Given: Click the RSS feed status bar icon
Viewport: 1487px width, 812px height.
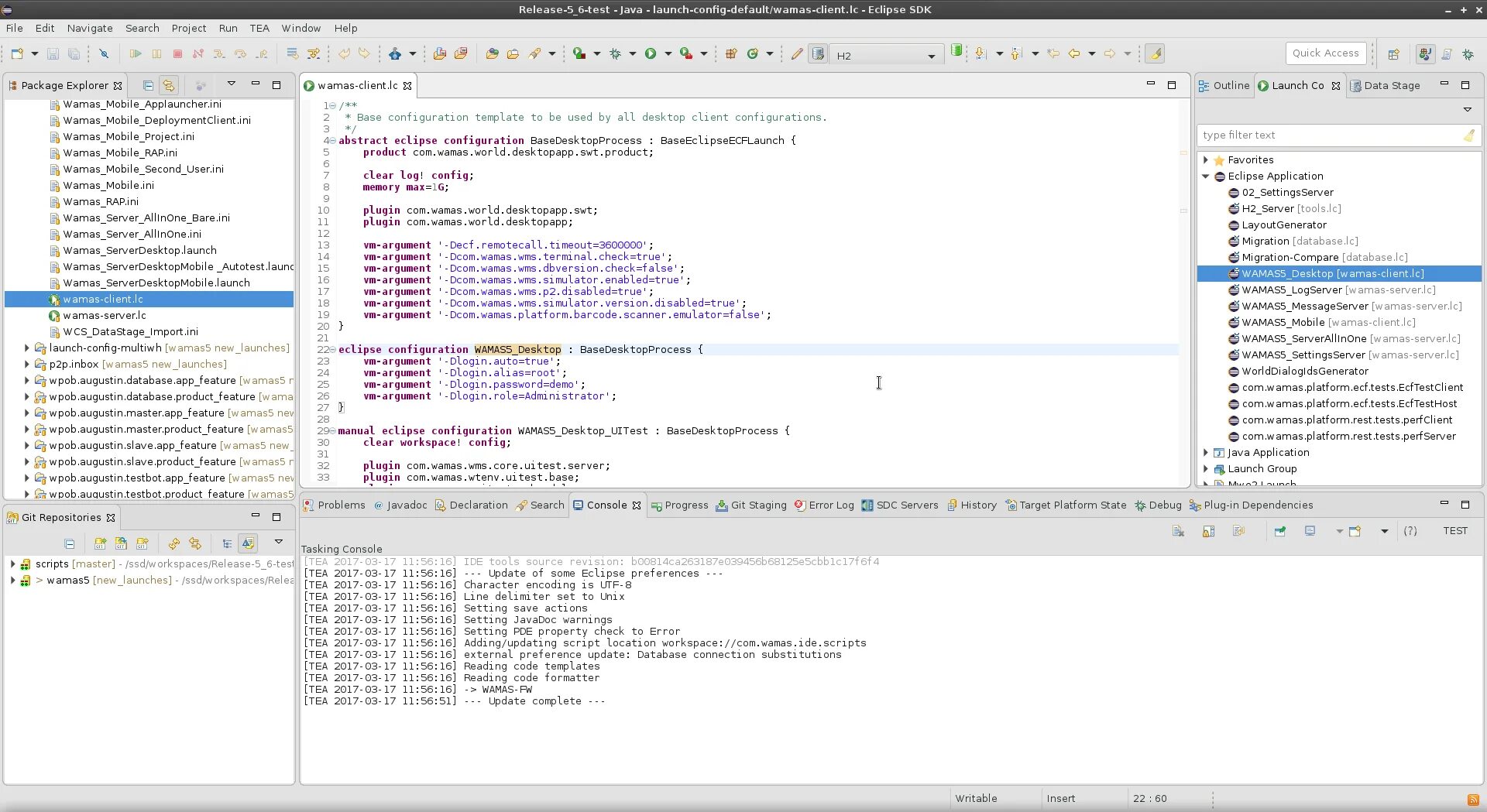Looking at the screenshot, I should pyautogui.click(x=1472, y=800).
